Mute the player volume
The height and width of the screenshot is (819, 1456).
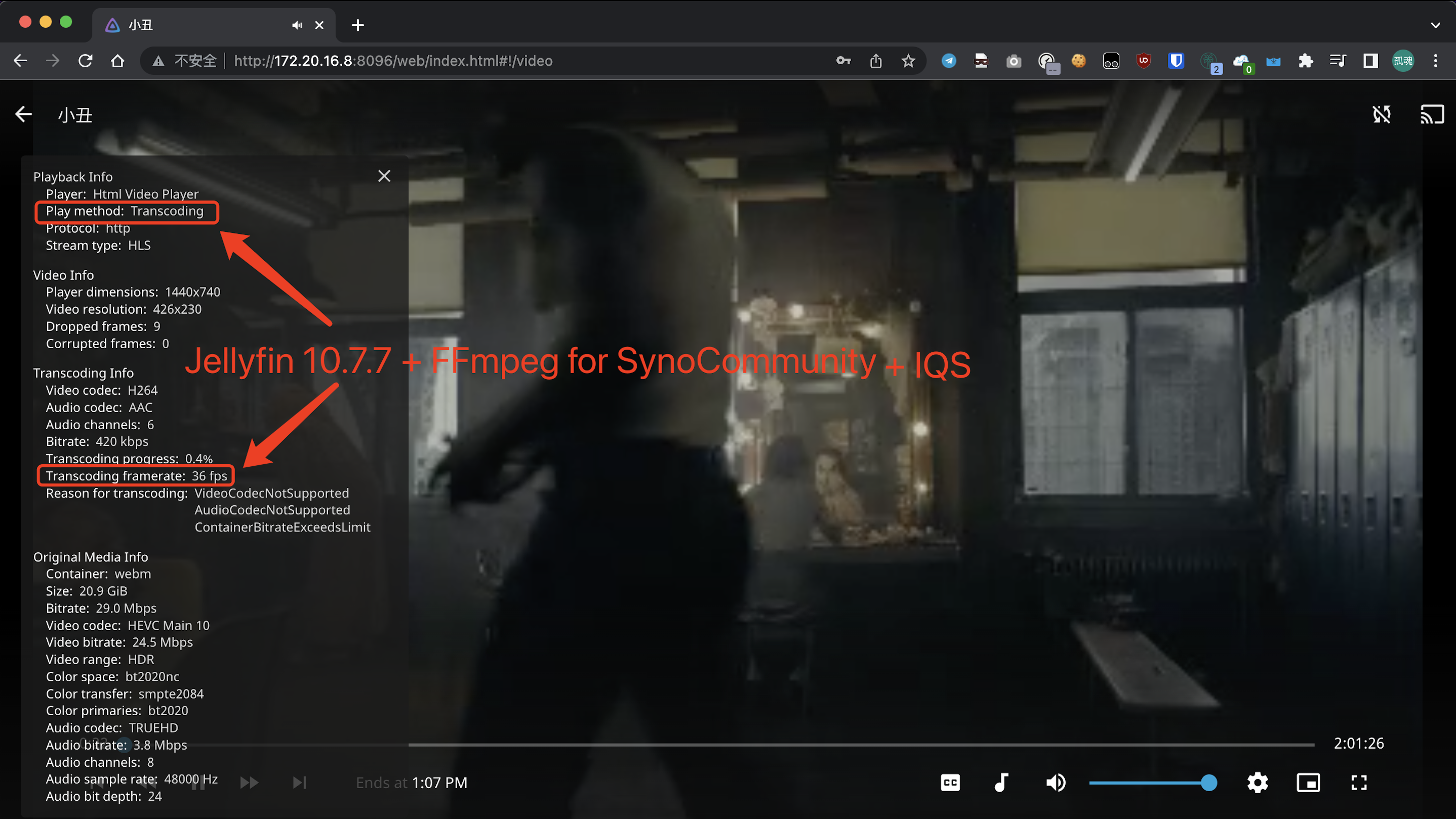1055,782
